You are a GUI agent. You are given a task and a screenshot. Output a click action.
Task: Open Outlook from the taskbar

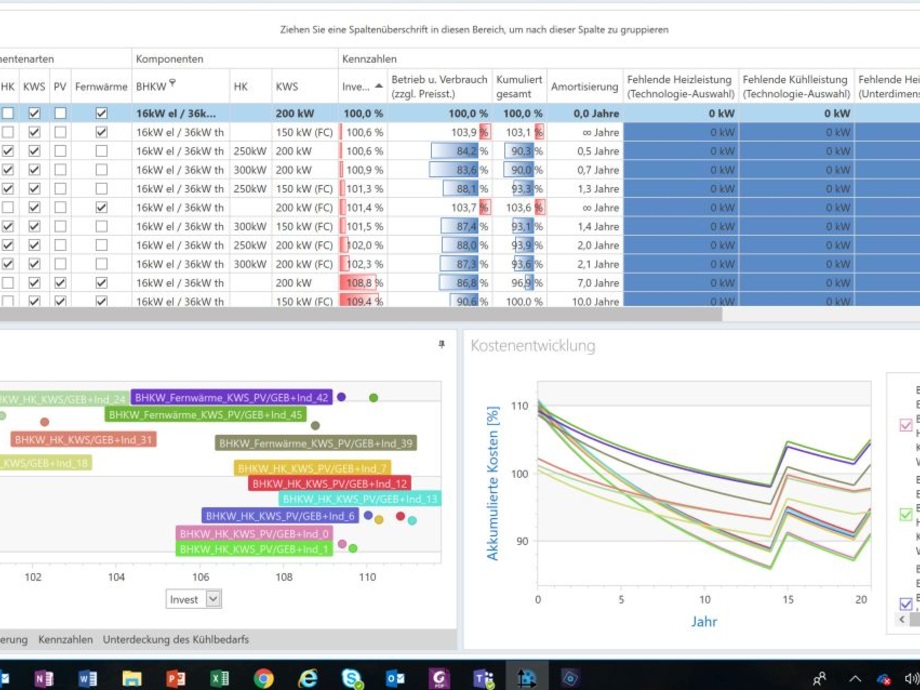coord(394,678)
